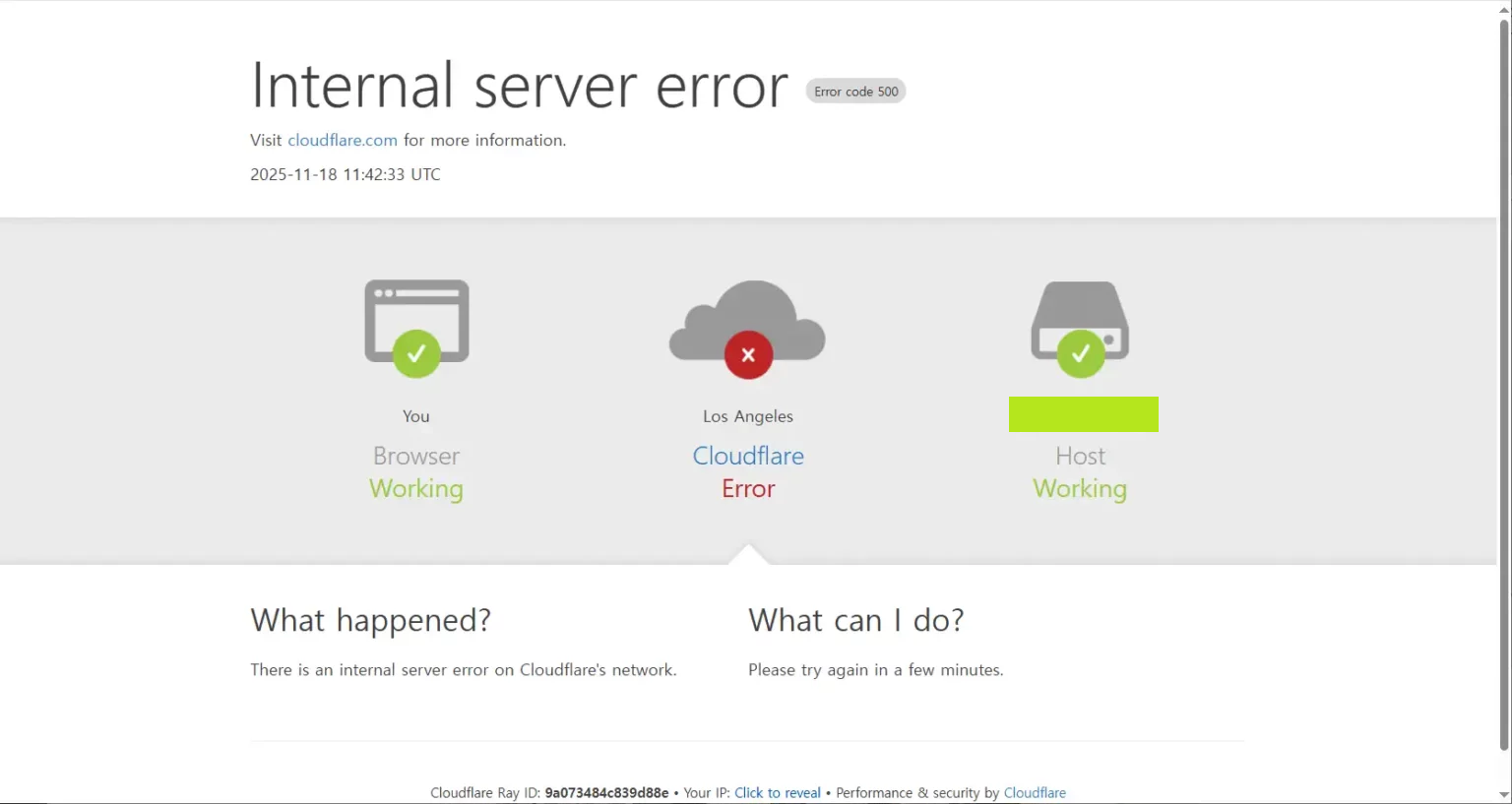Click the Please try again in a few minutes text

876,670
